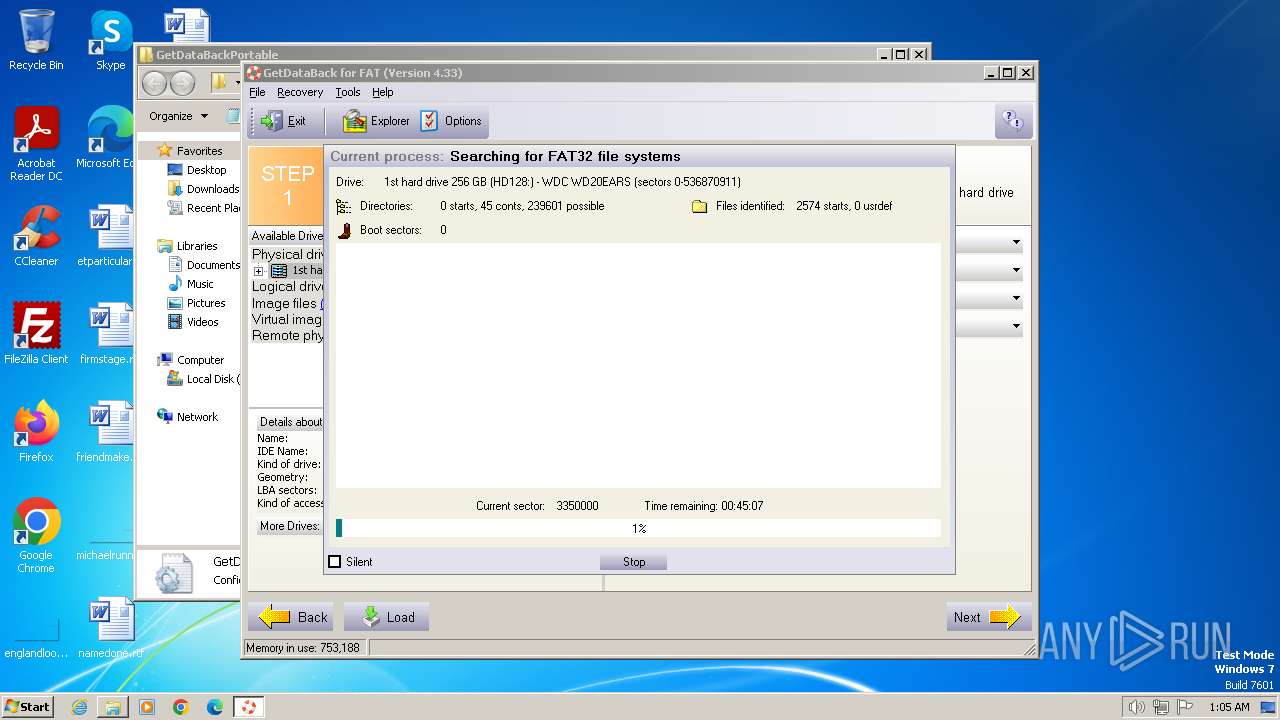Open Organize dropdown in Explorer window
The width and height of the screenshot is (1280, 720).
(178, 116)
